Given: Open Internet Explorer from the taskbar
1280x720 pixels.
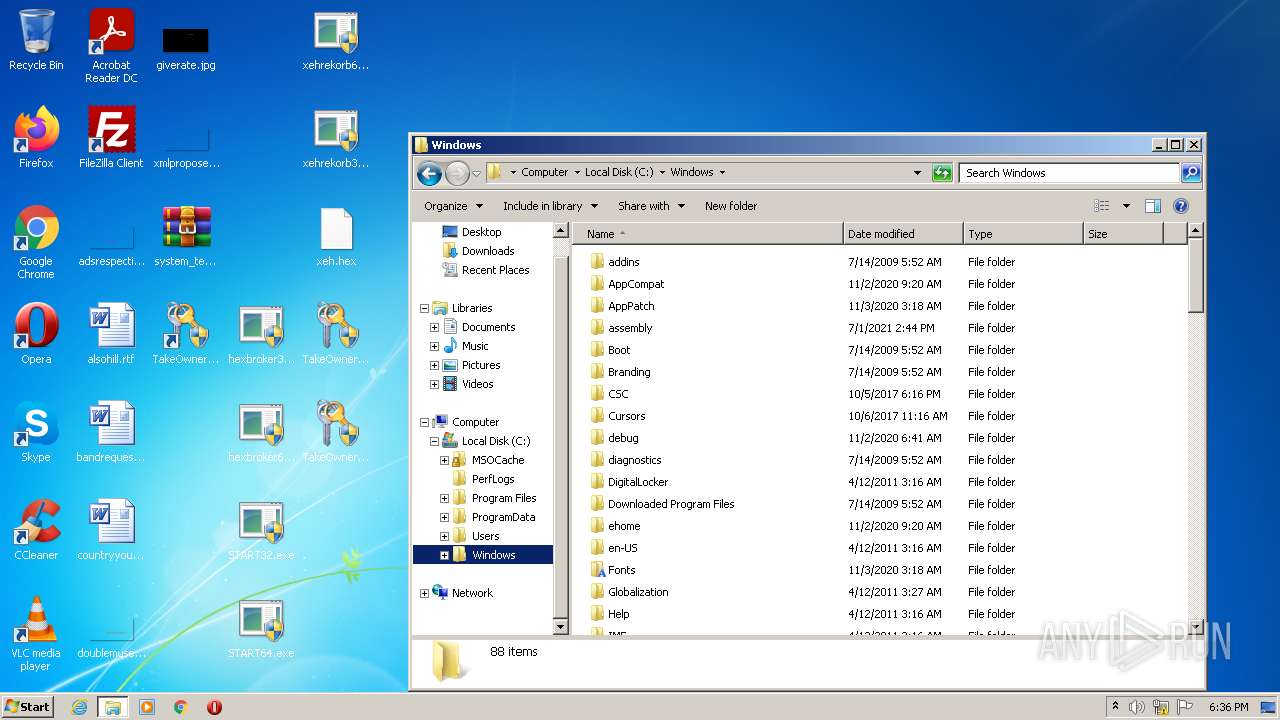Looking at the screenshot, I should [80, 707].
